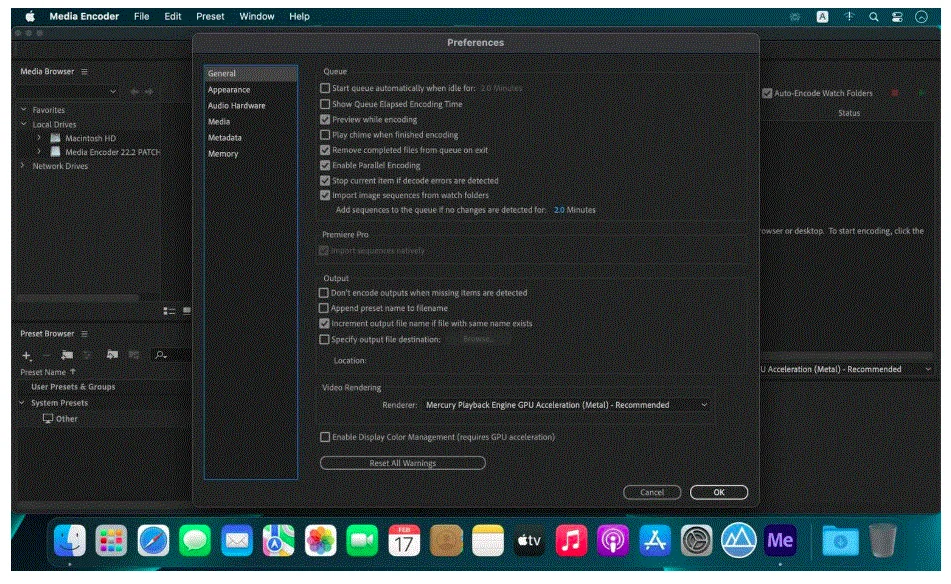Screen dimensions: 951x584
Task: Expand the Macintosh HD node arrow
Action: click(39, 138)
